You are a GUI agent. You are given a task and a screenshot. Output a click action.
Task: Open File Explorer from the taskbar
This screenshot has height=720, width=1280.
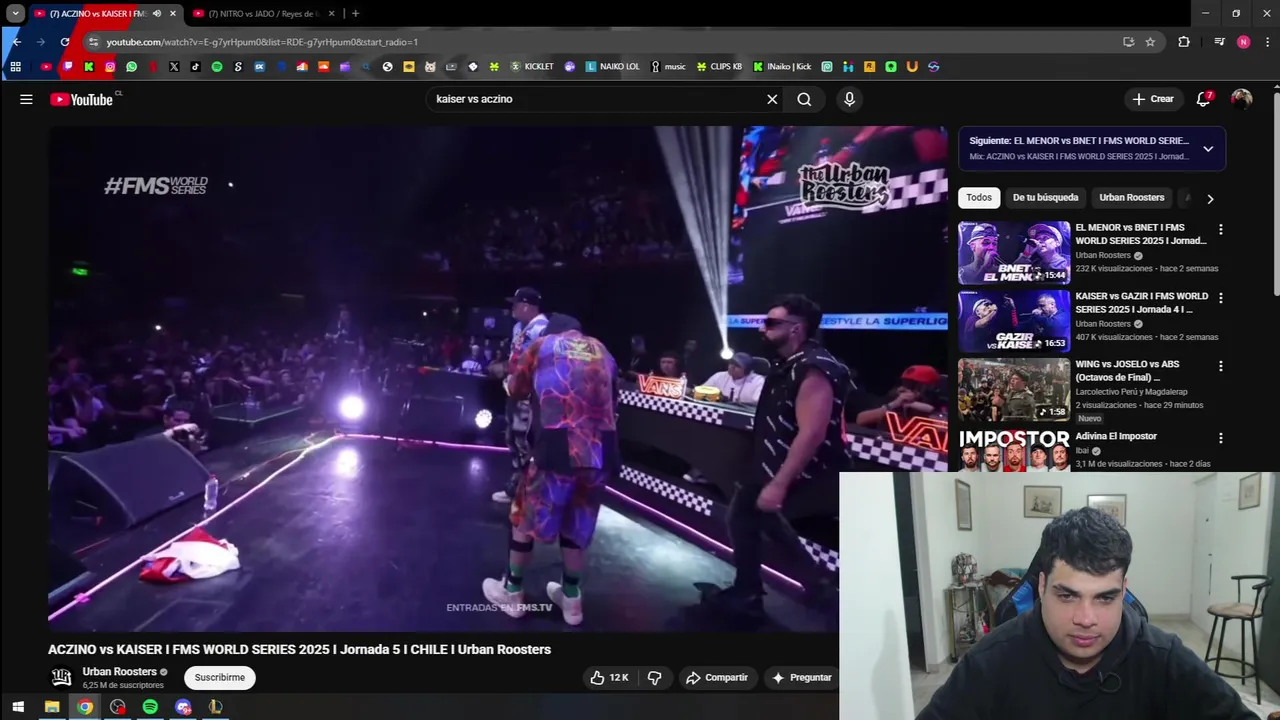(x=52, y=707)
